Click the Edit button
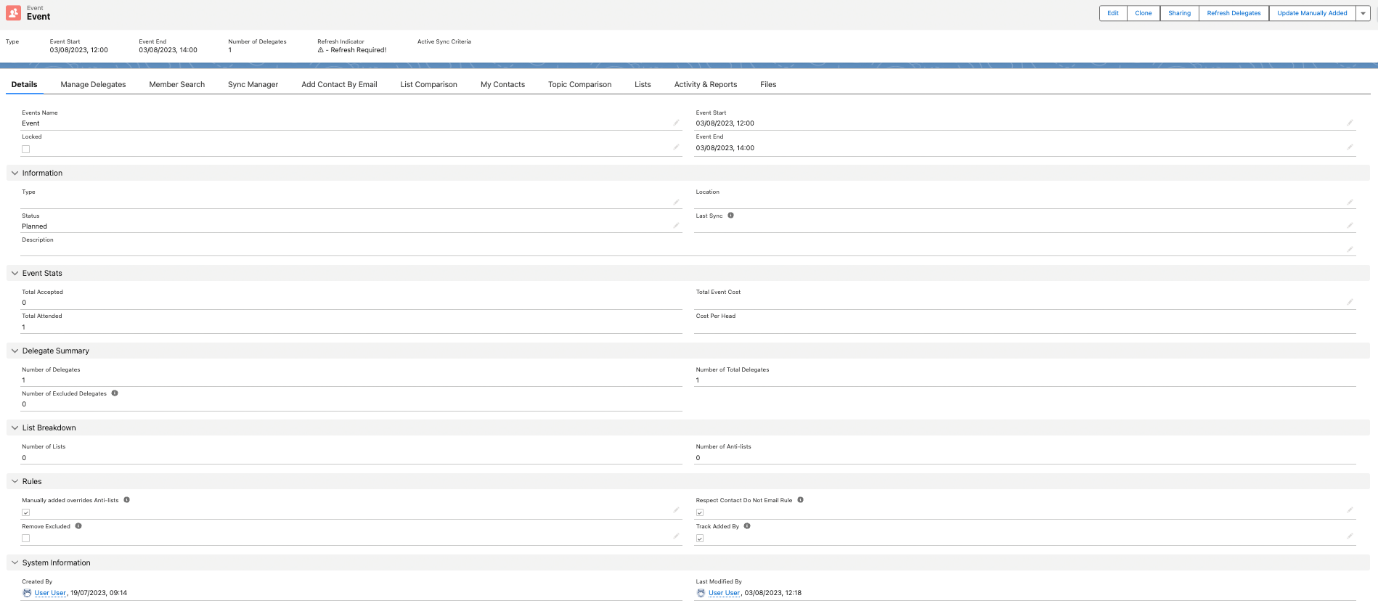1378x614 pixels. point(1113,13)
